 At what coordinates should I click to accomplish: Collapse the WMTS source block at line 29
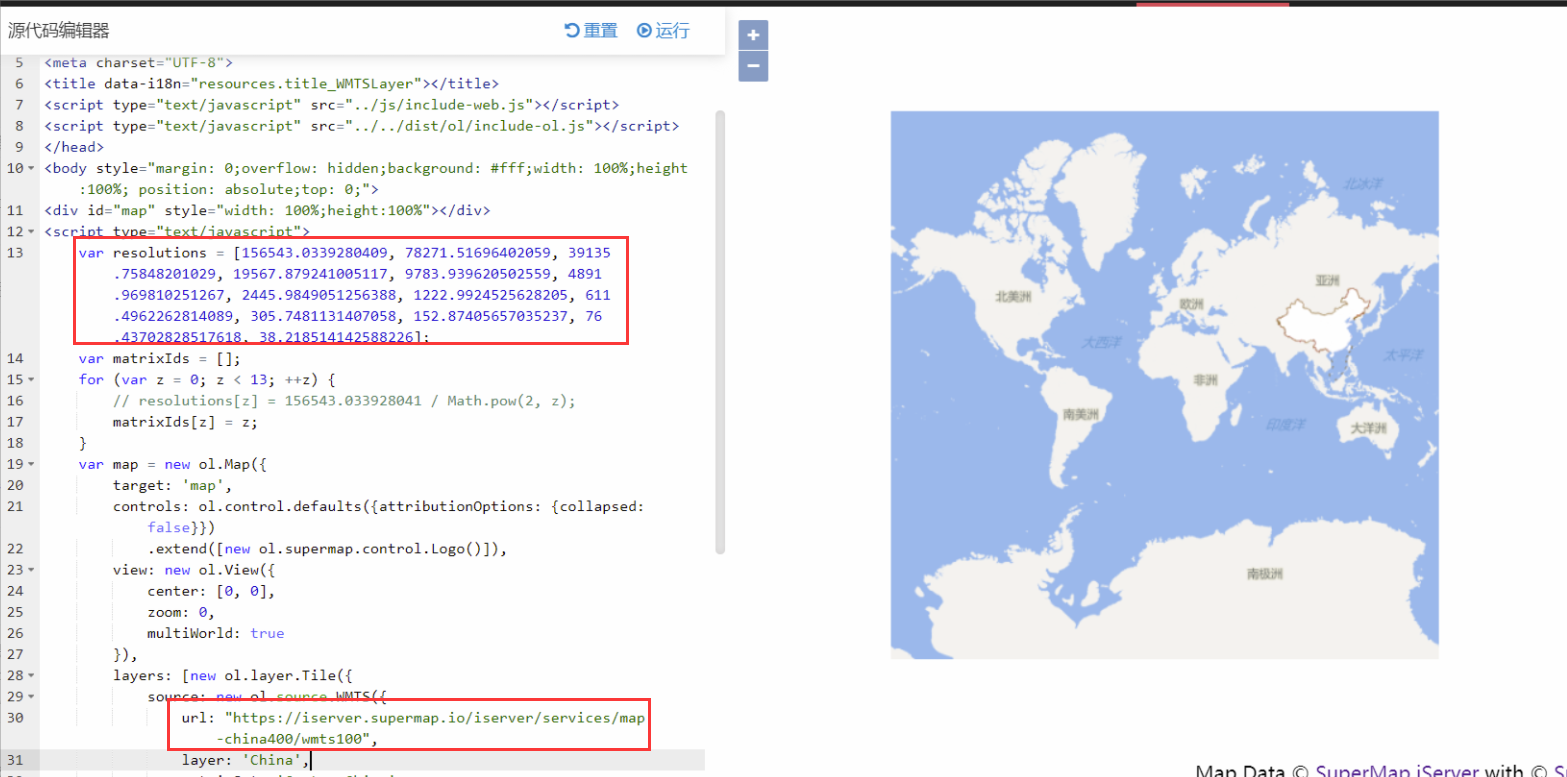pos(29,696)
